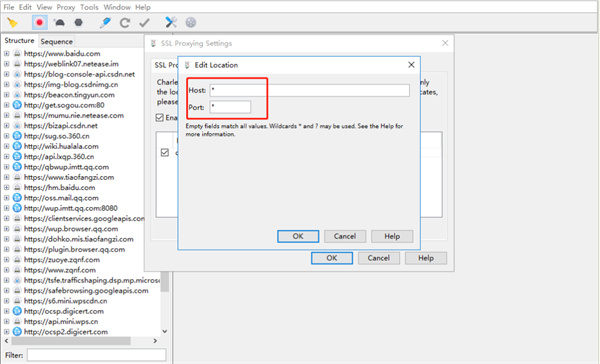Image resolution: width=600 pixels, height=364 pixels.
Task: Click the tree's vertical scrollbar thumb
Action: tap(165, 282)
